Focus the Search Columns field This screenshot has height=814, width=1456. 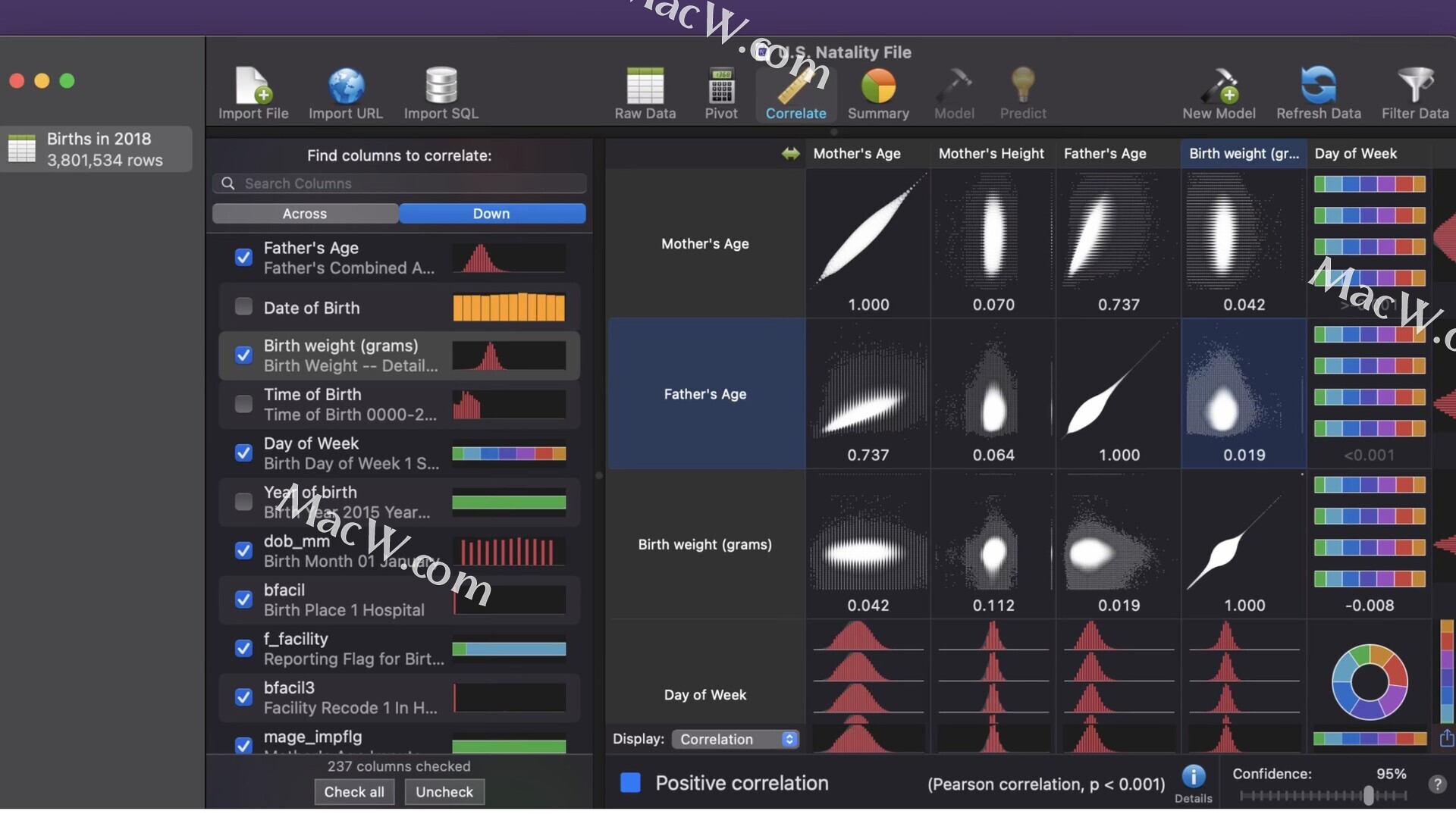pyautogui.click(x=400, y=183)
